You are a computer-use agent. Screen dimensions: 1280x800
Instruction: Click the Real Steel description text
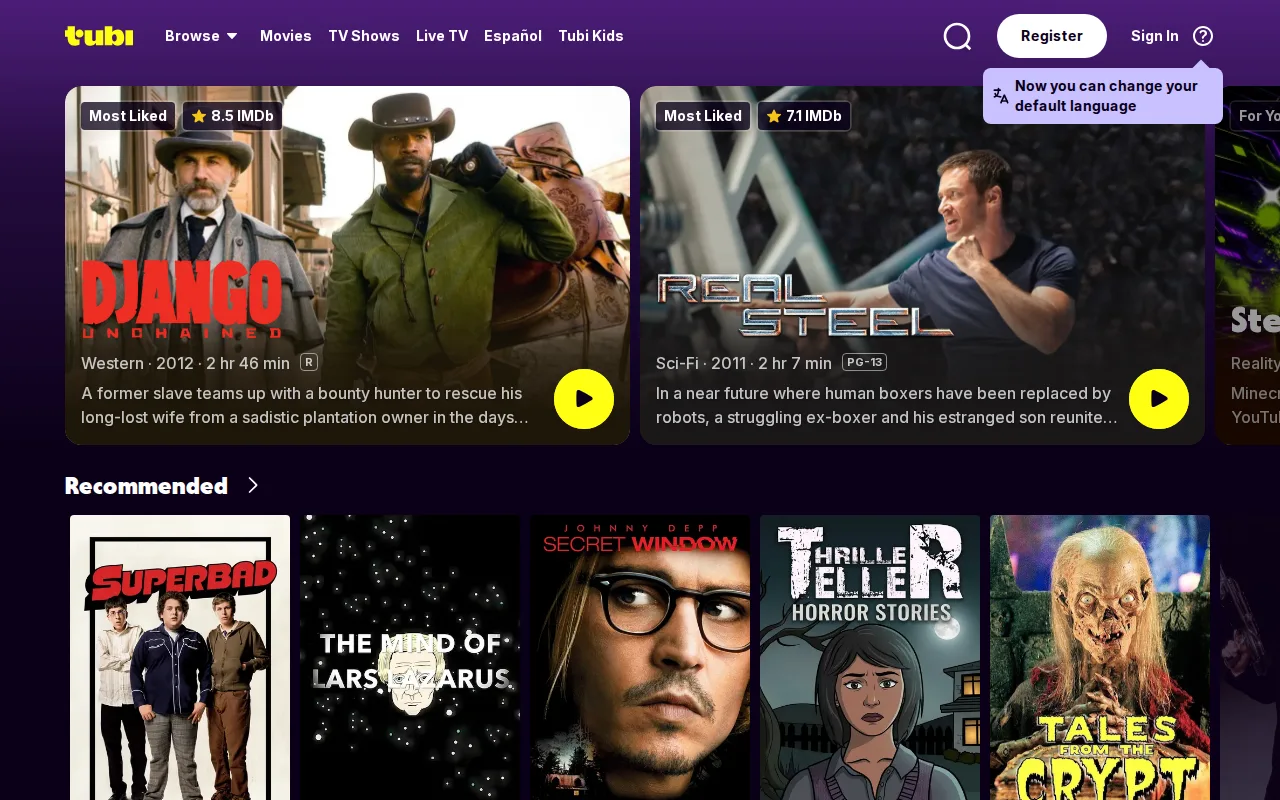pos(887,405)
